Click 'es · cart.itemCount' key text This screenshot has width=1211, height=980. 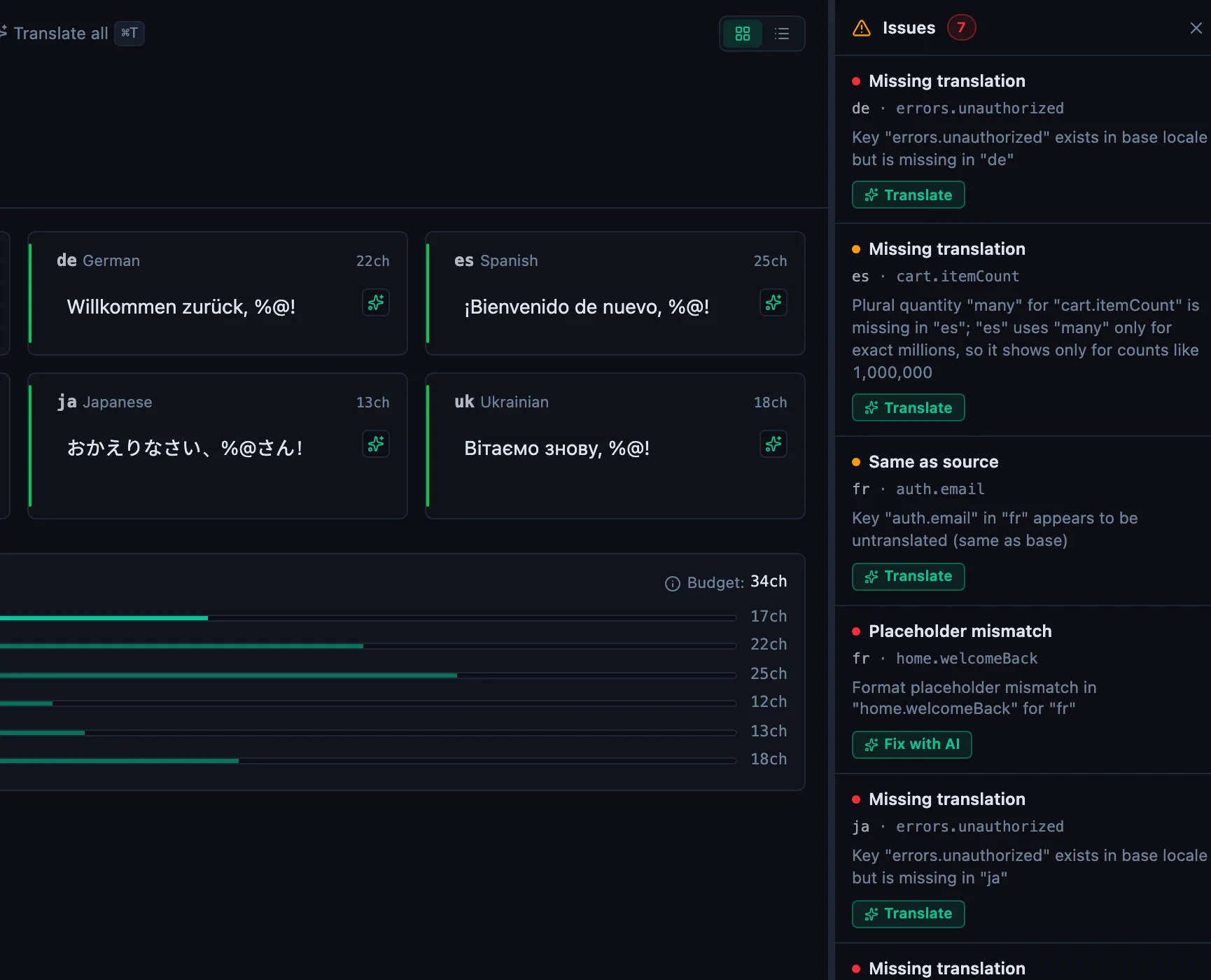click(x=935, y=276)
